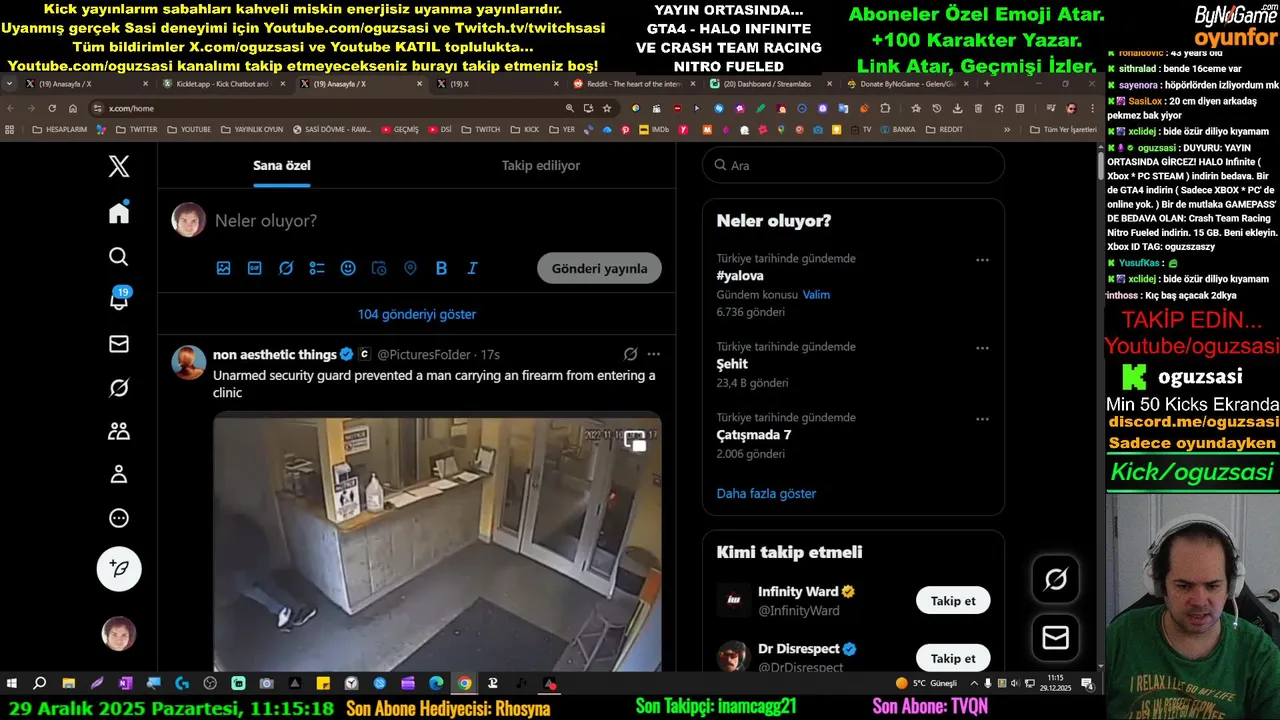Click Gönderi yayınla button
The image size is (1280, 720).
pos(599,268)
